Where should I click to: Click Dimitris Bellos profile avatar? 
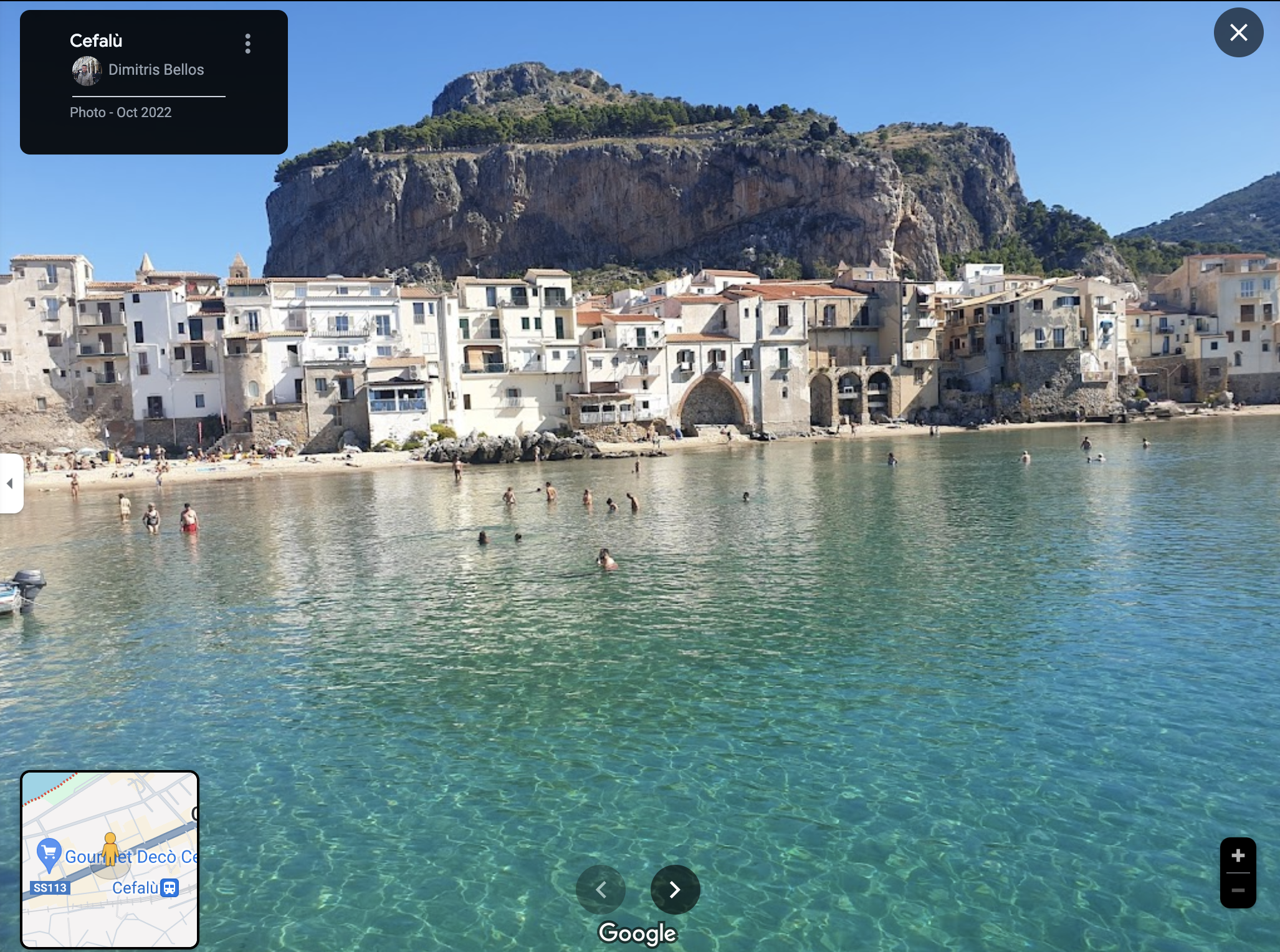tap(87, 70)
